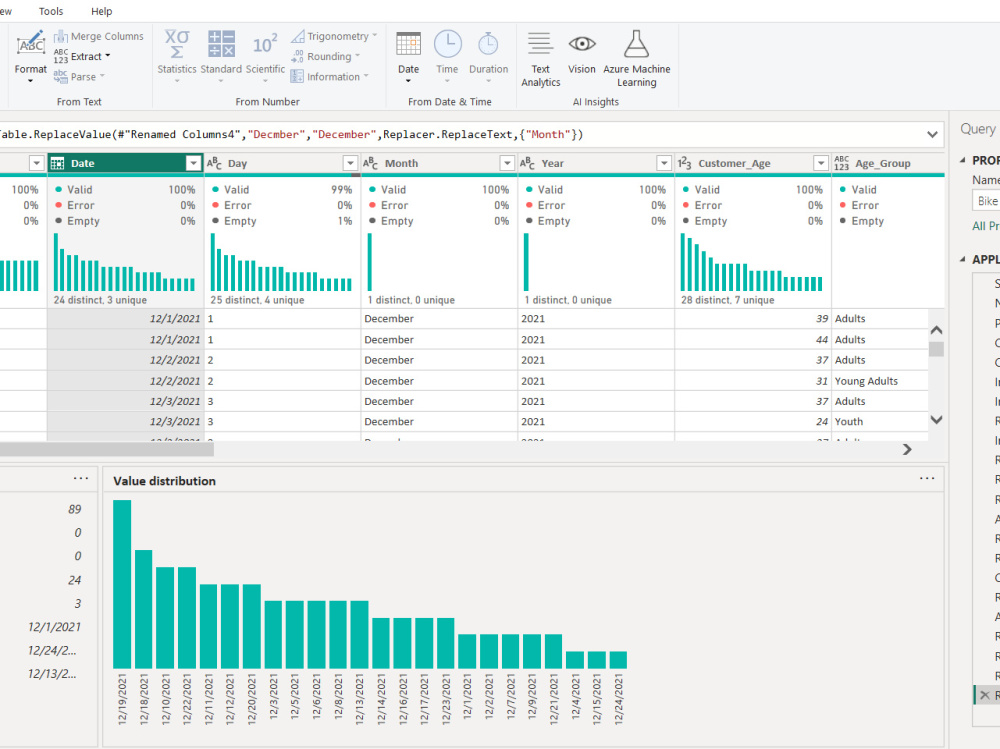
Task: Open Standard number operations
Action: [x=221, y=57]
